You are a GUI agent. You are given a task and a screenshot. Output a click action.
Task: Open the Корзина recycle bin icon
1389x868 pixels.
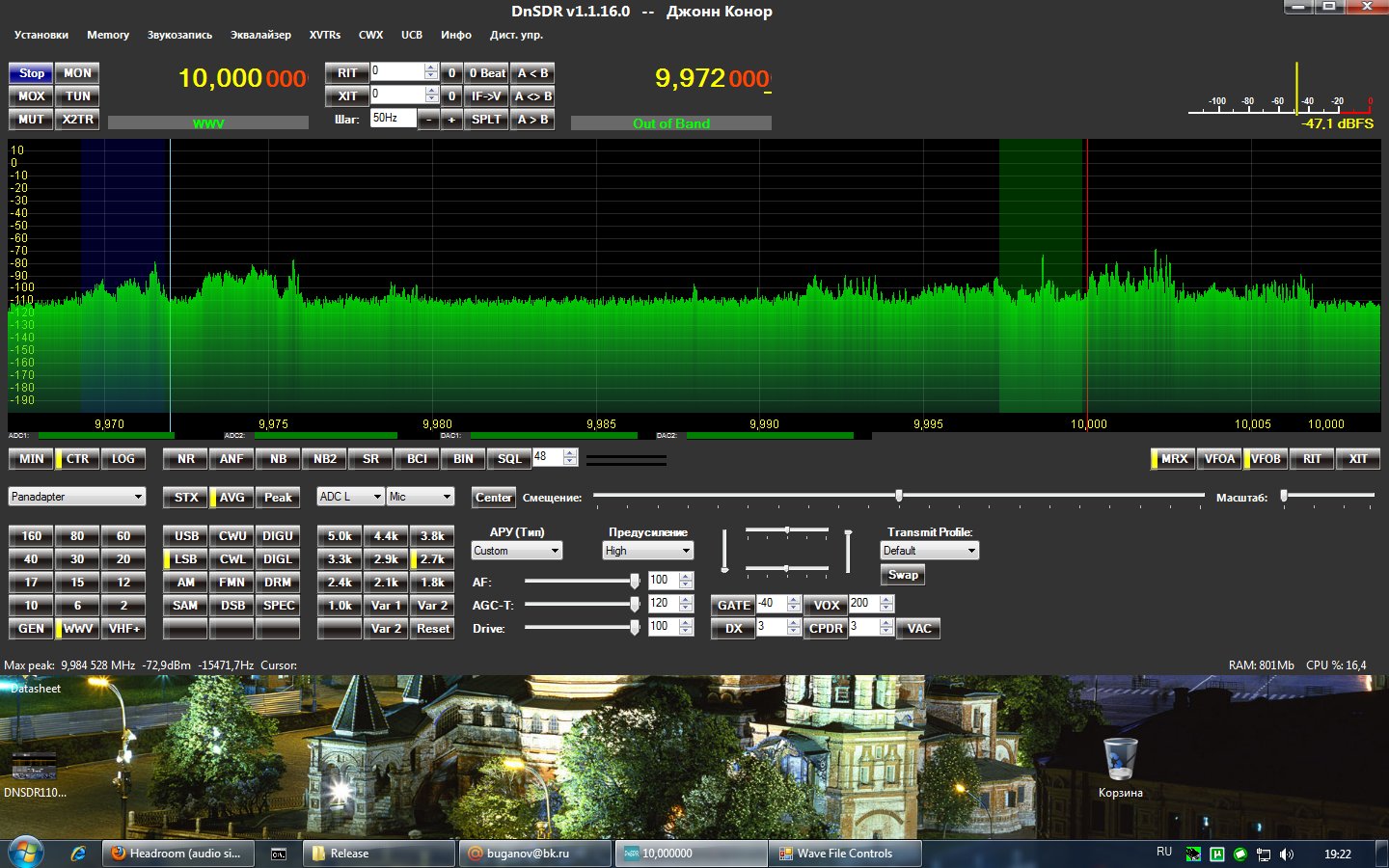(1120, 761)
